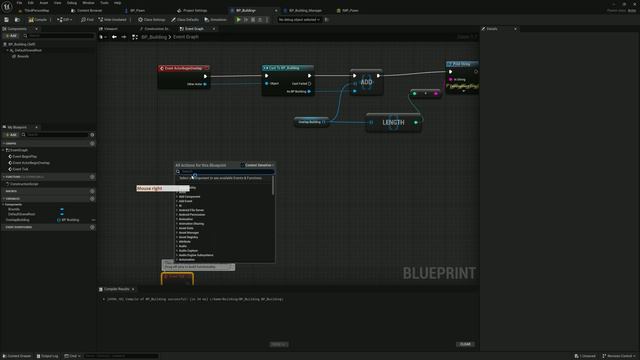Click the graph overview grid icon
Viewport: 640px width, 360px height.
pos(135,37)
